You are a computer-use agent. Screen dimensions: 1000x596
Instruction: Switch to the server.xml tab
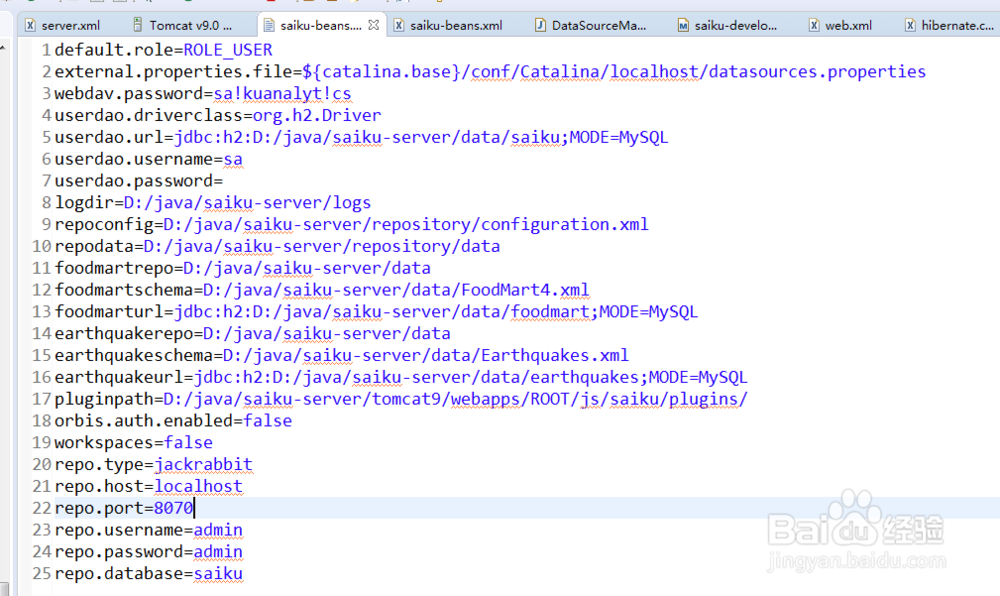coord(70,25)
